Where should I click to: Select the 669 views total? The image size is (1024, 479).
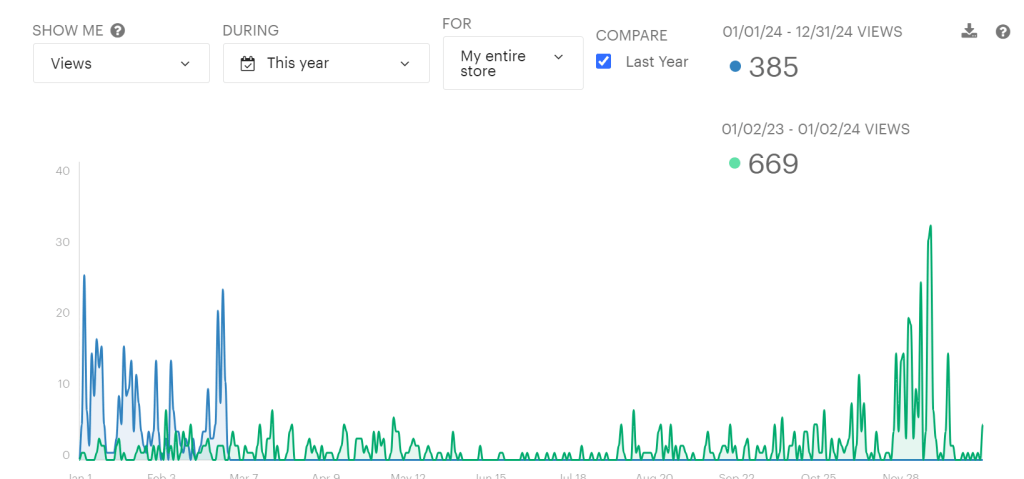point(773,163)
